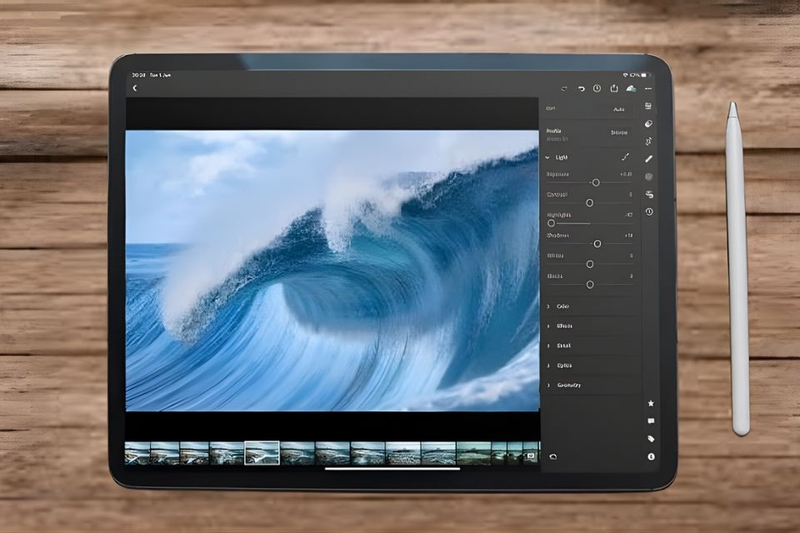Screen dimensions: 800x533
Task: Open the clock history icon in side rail
Action: 649,212
